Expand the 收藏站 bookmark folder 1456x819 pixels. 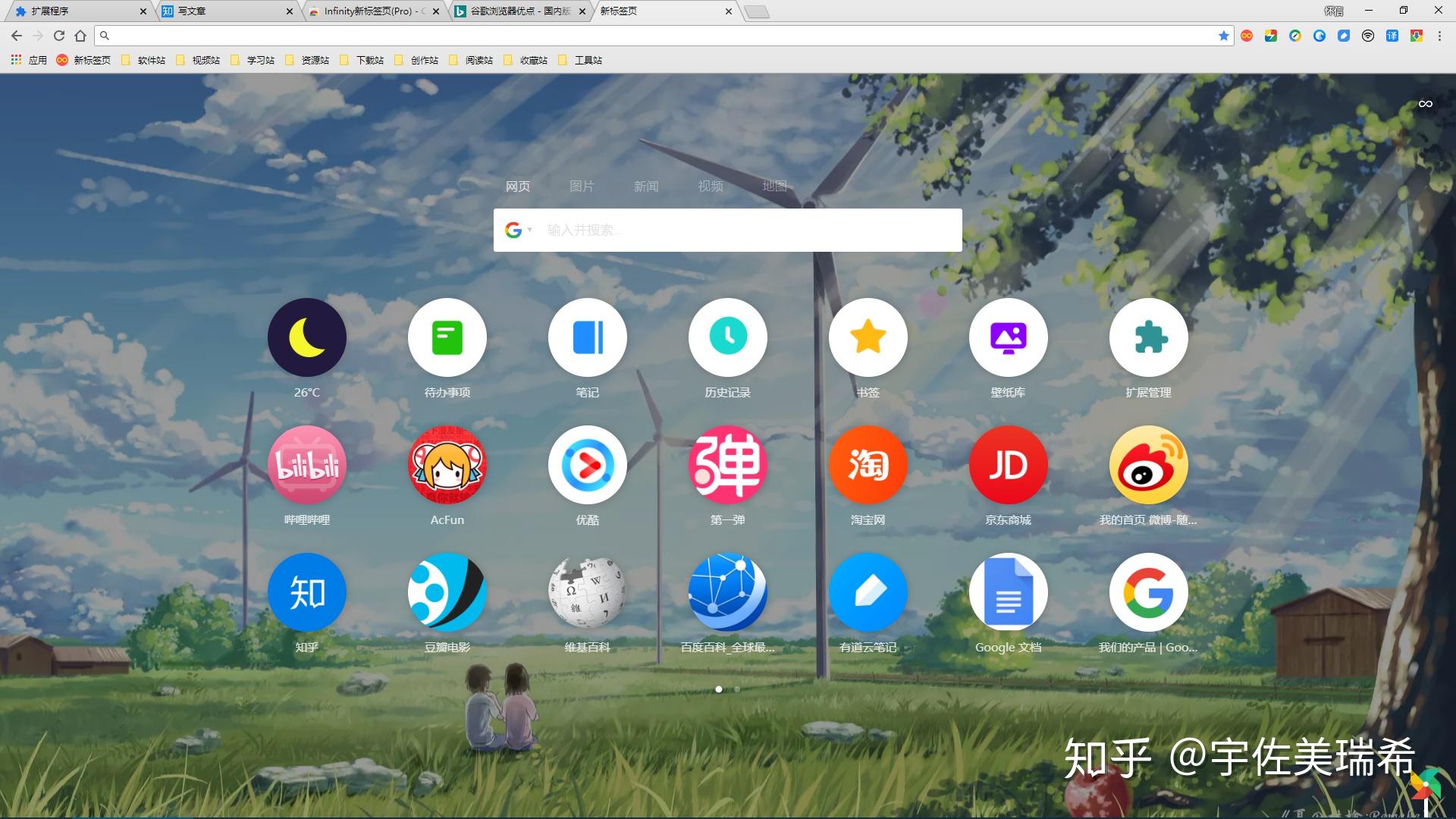point(526,60)
